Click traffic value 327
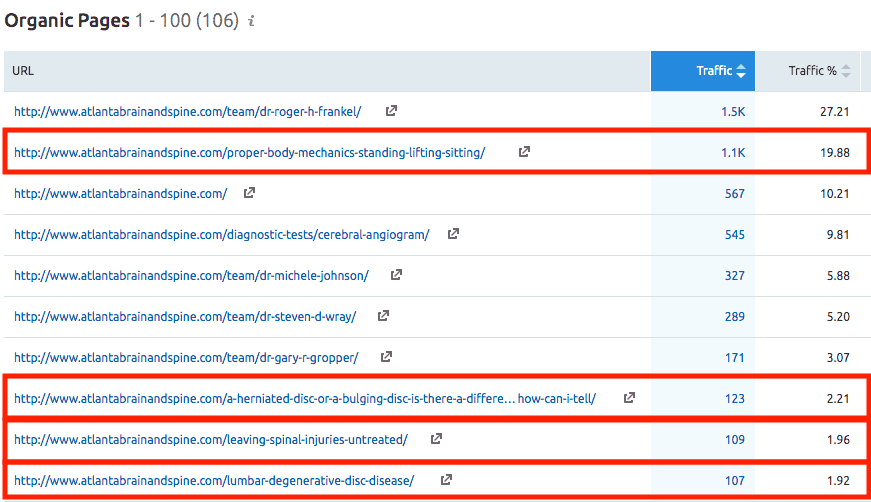Screen dimensions: 871x502 tap(734, 276)
